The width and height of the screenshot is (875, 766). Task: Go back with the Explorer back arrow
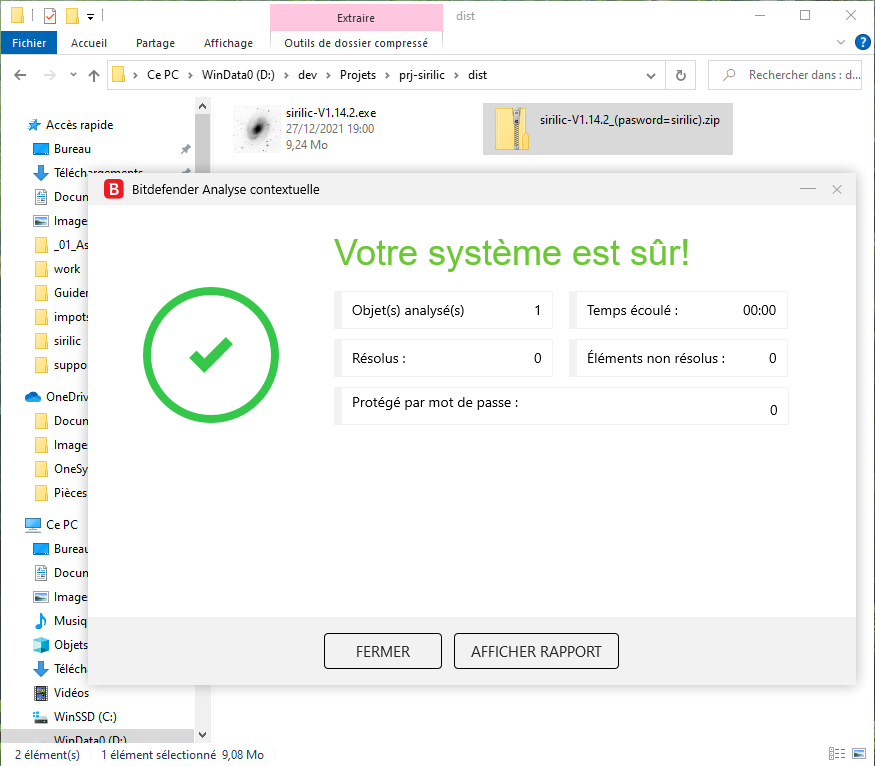[20, 75]
